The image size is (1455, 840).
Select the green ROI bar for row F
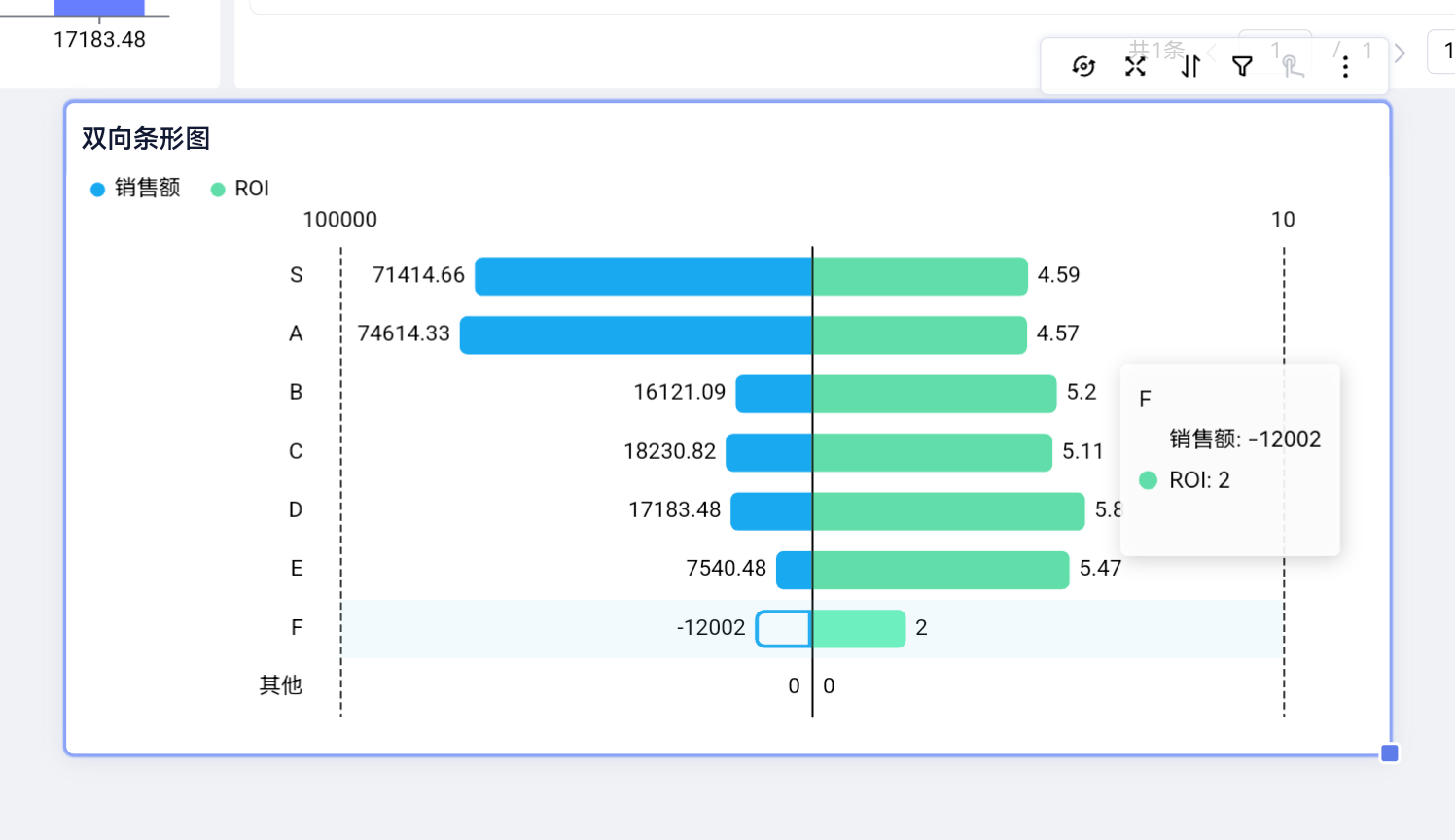(859, 628)
